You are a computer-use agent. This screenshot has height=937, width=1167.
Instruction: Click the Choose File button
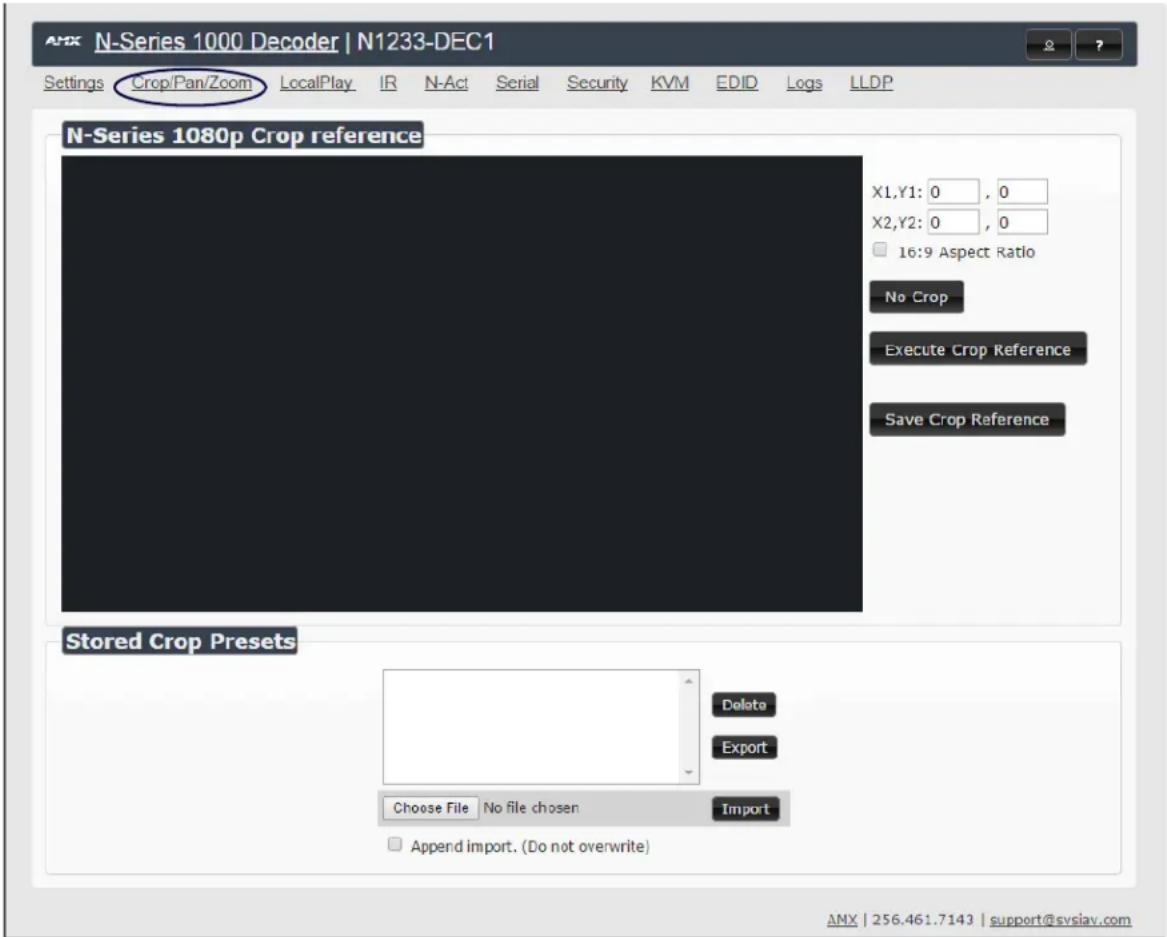[430, 808]
